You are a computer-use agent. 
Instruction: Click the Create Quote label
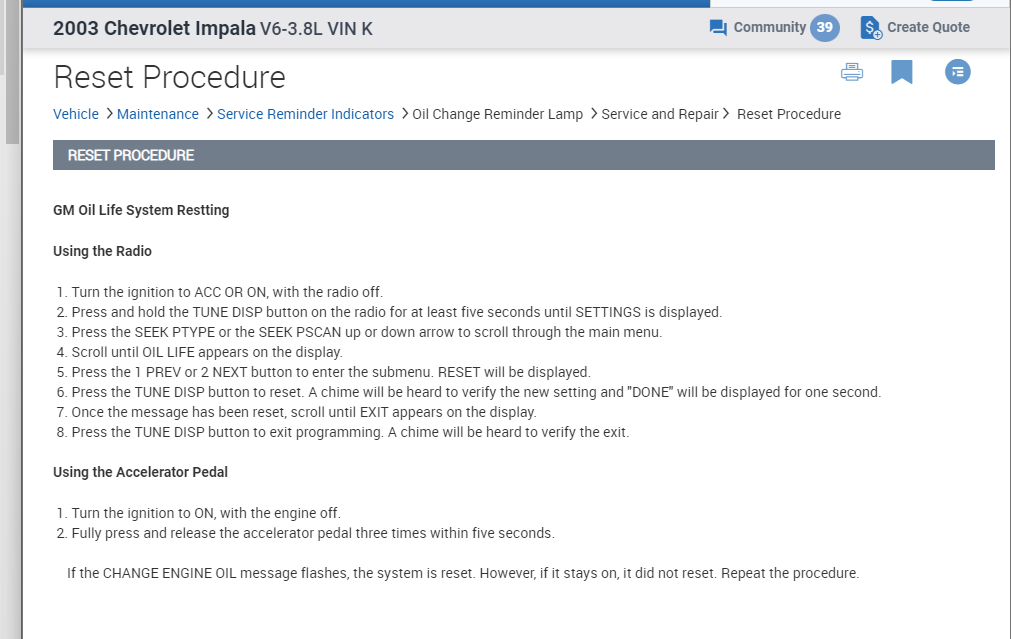point(928,28)
